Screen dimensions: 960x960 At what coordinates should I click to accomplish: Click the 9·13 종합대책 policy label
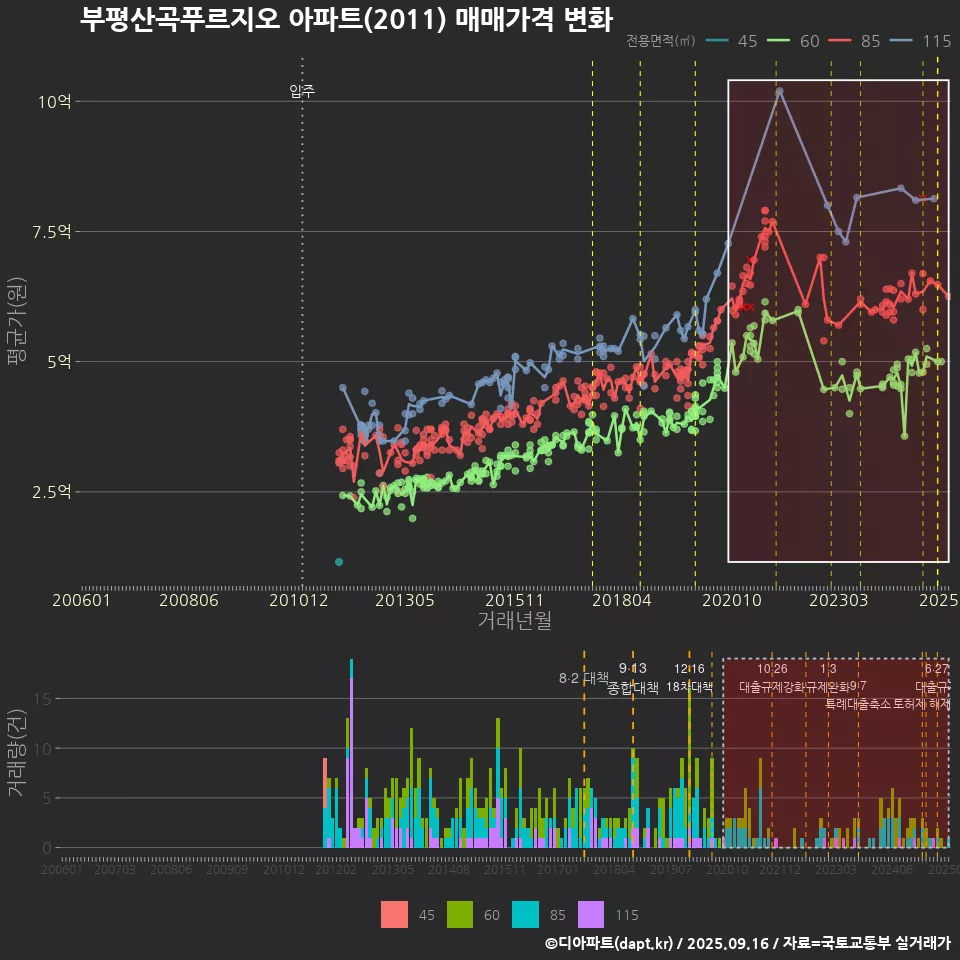click(632, 678)
